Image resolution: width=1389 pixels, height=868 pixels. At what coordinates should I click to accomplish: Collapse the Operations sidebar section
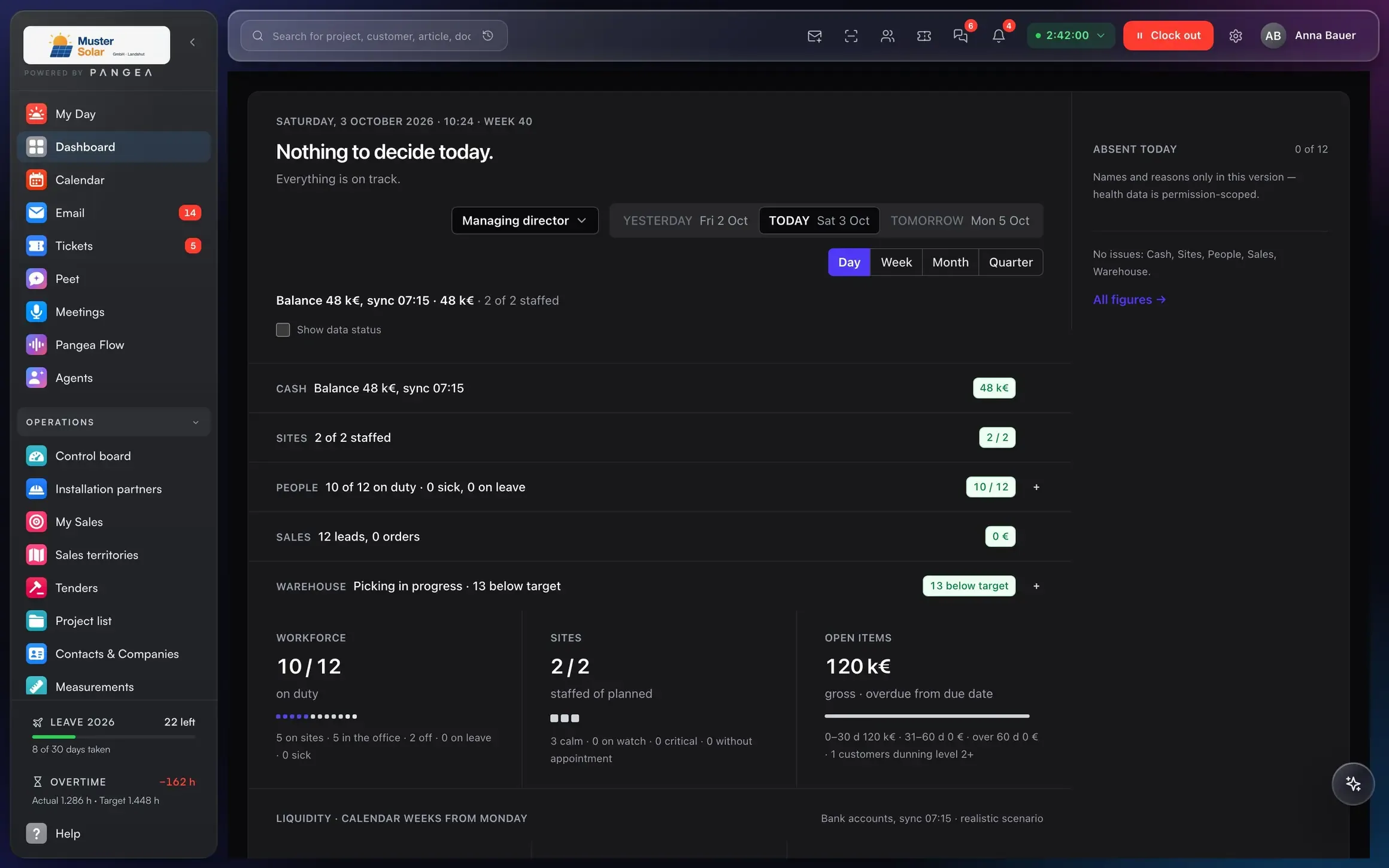click(x=114, y=422)
